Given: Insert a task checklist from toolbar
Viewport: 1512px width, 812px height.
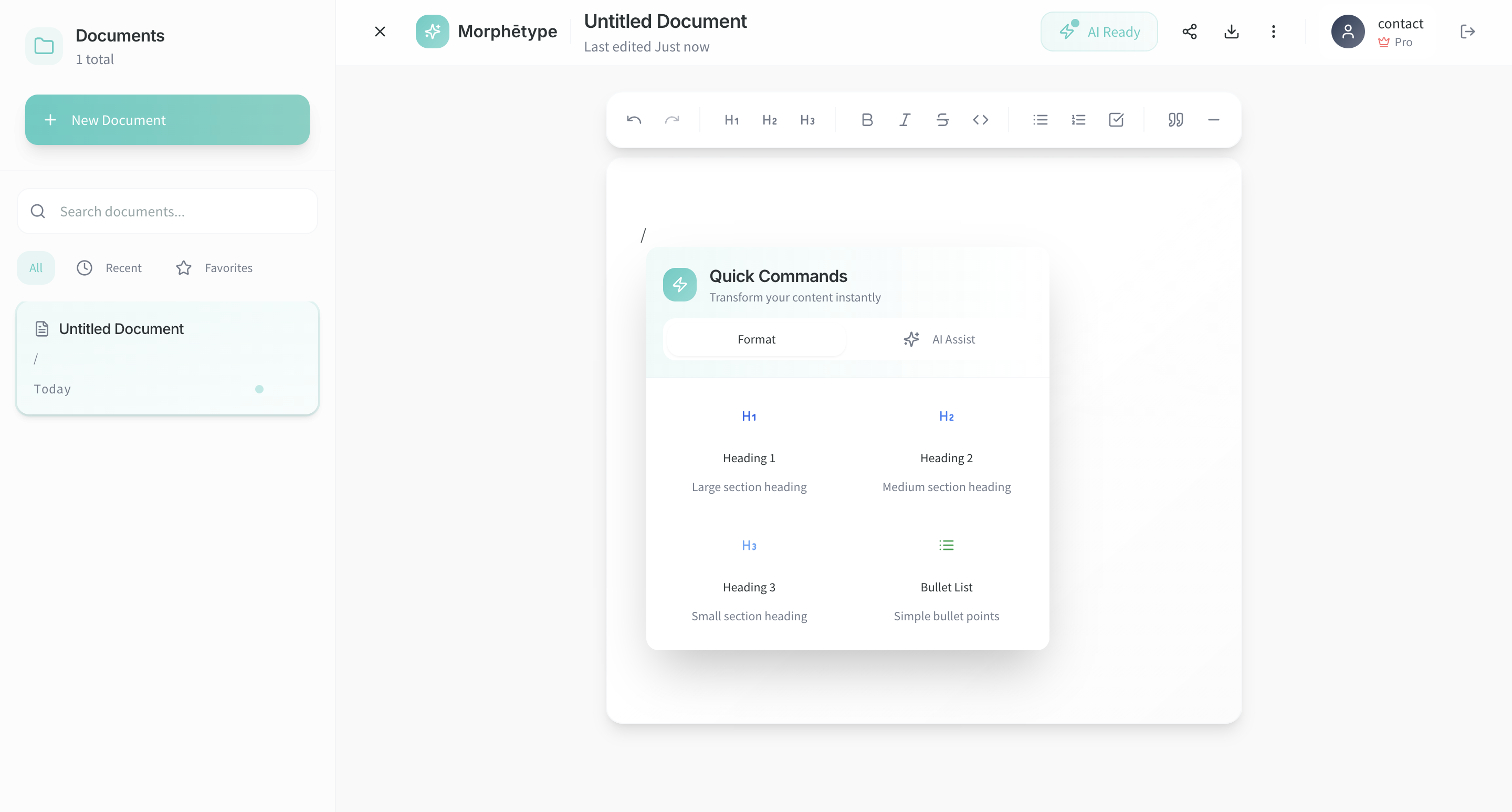Looking at the screenshot, I should click(1116, 120).
